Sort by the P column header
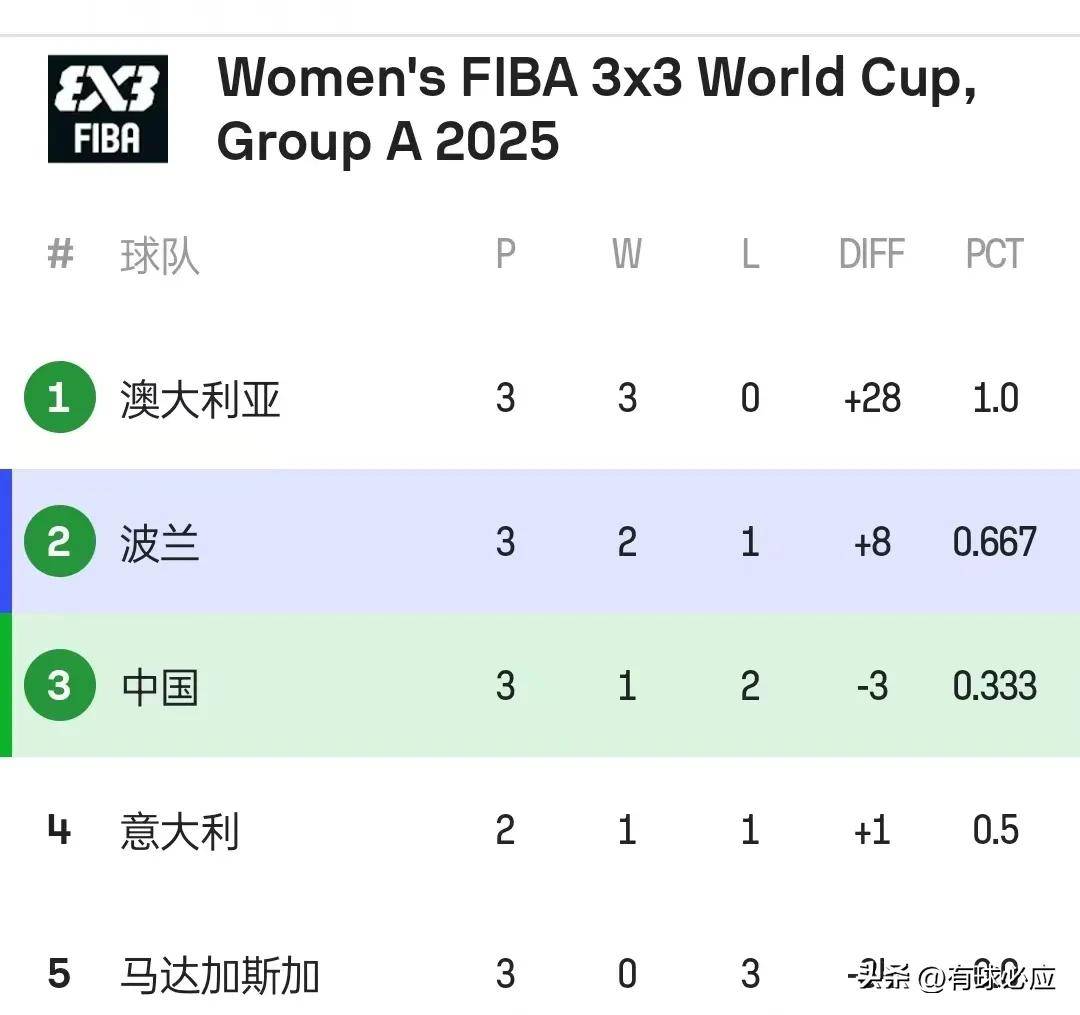 506,253
